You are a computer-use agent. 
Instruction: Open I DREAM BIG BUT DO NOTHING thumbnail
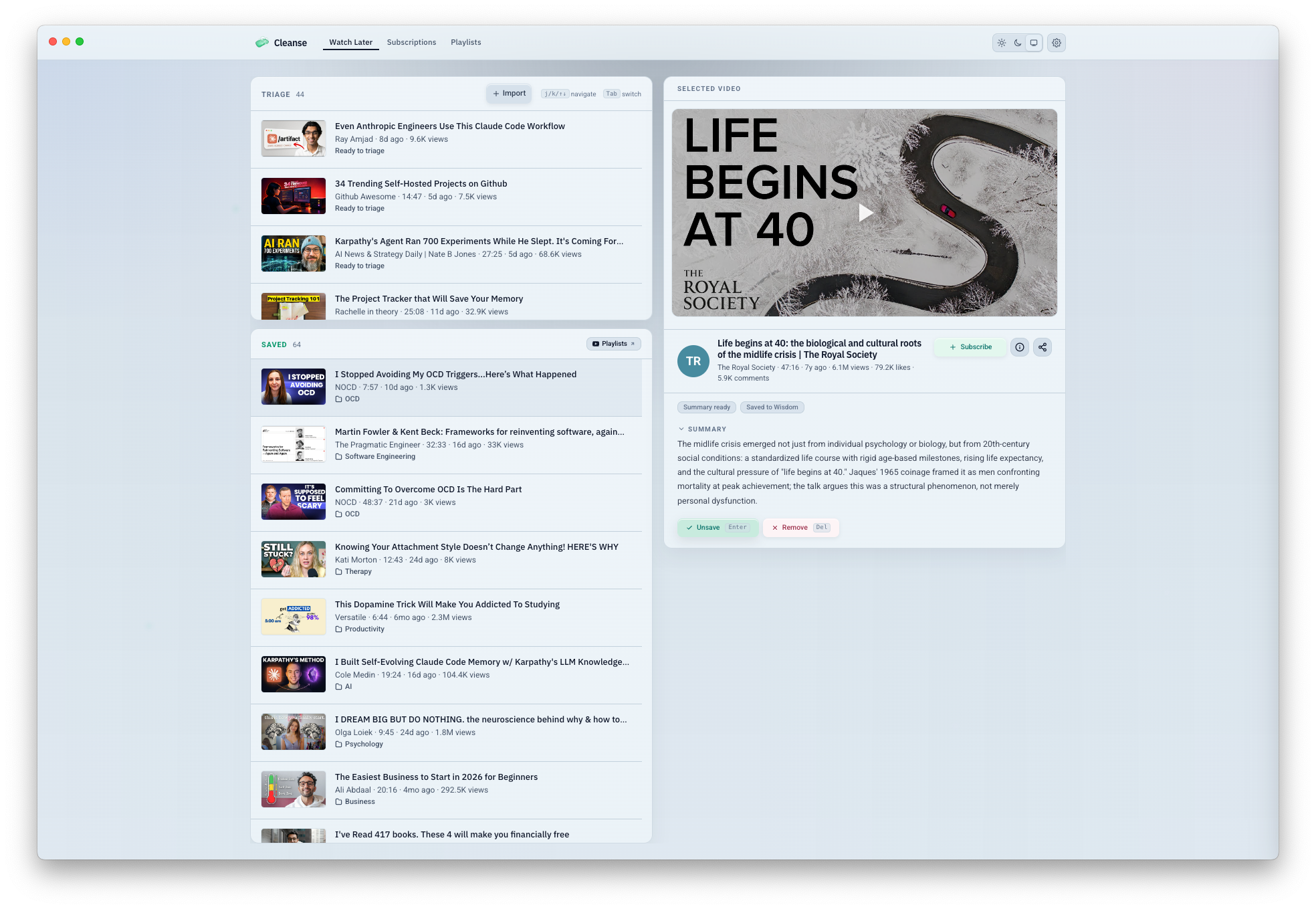click(293, 732)
